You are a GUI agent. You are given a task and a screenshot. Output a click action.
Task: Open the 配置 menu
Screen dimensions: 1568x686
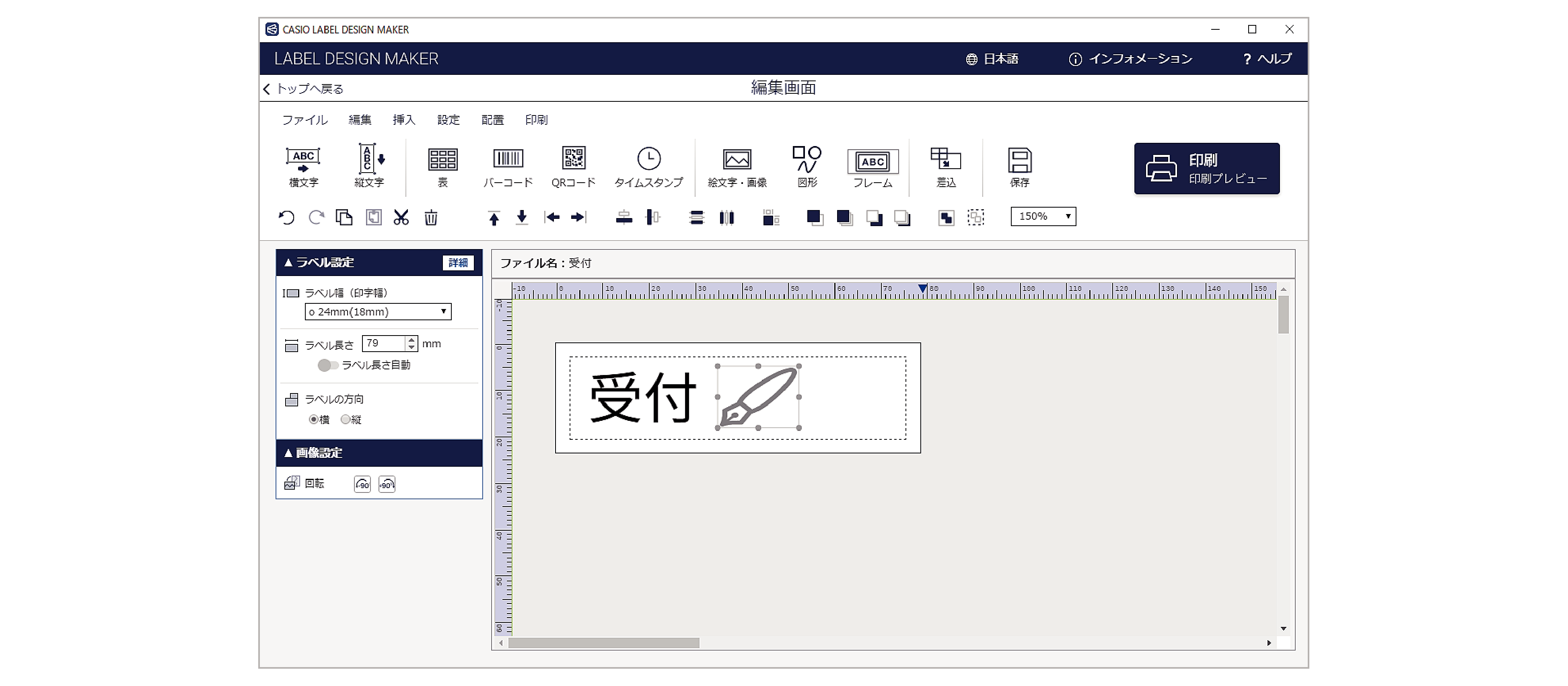coord(492,120)
